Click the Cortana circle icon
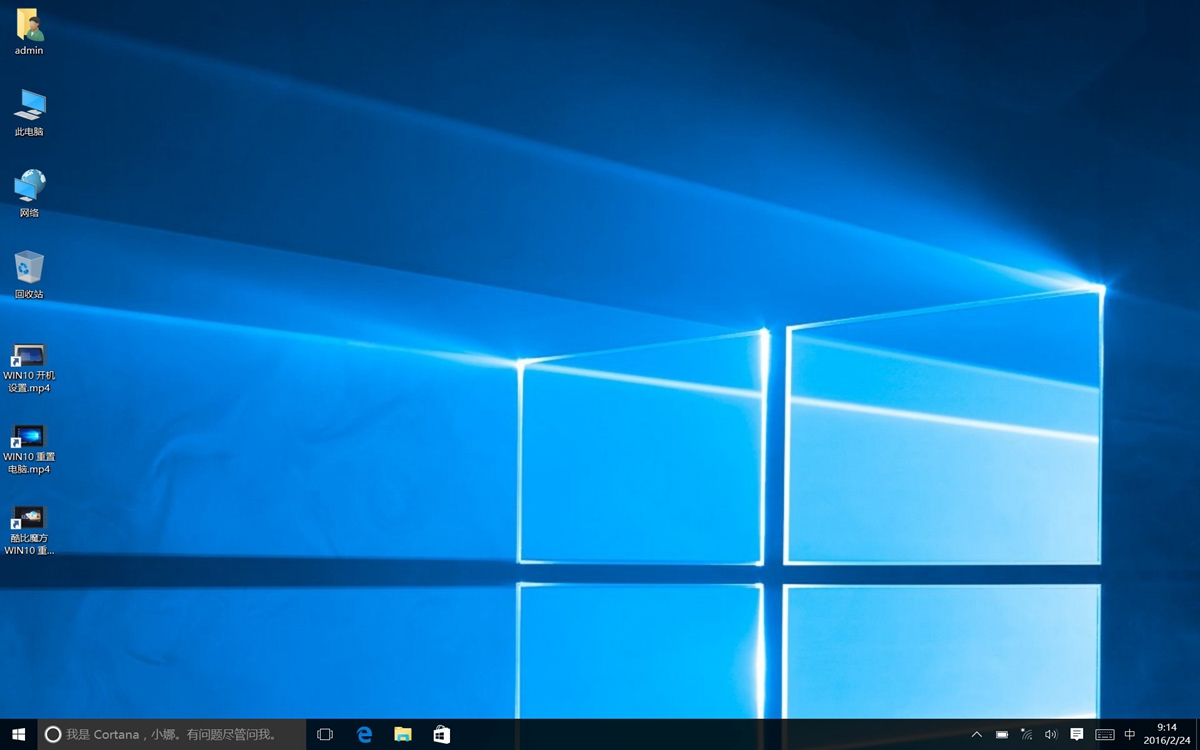The width and height of the screenshot is (1200, 750). tap(54, 734)
